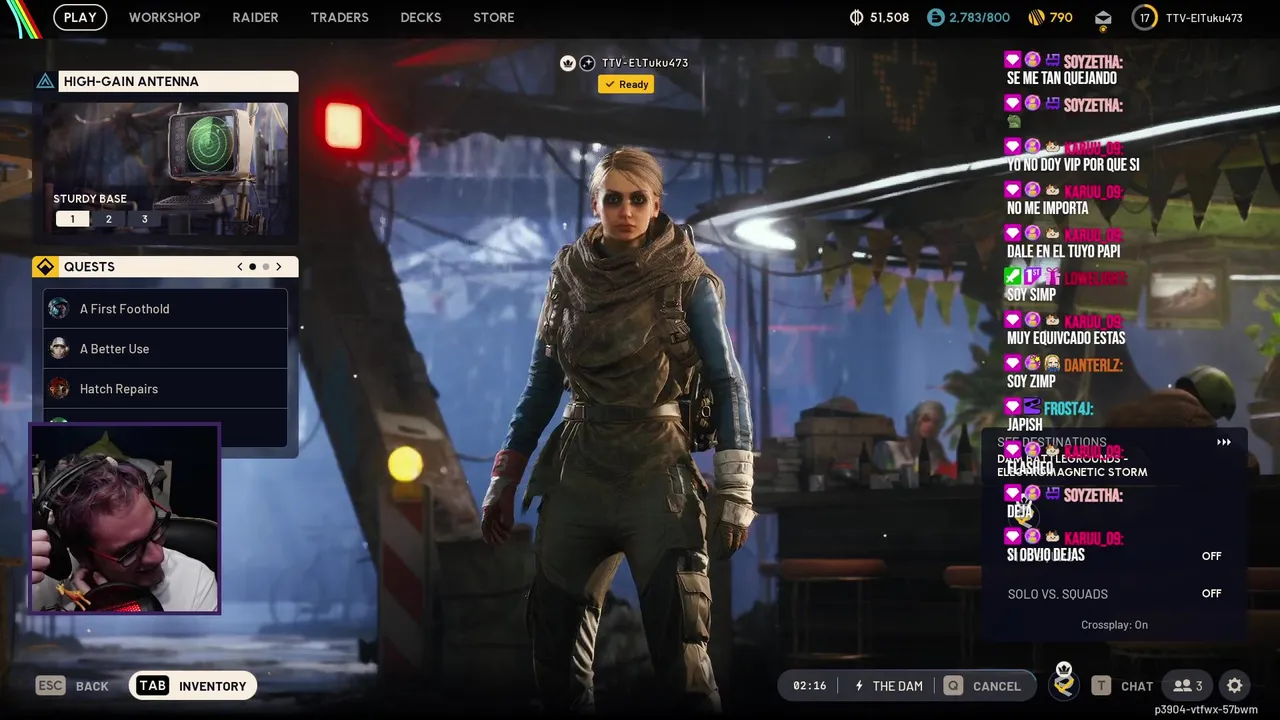Toggle the SOLO VS. SQUADS OFF switch
Screen dimensions: 1280x720
tap(1211, 593)
